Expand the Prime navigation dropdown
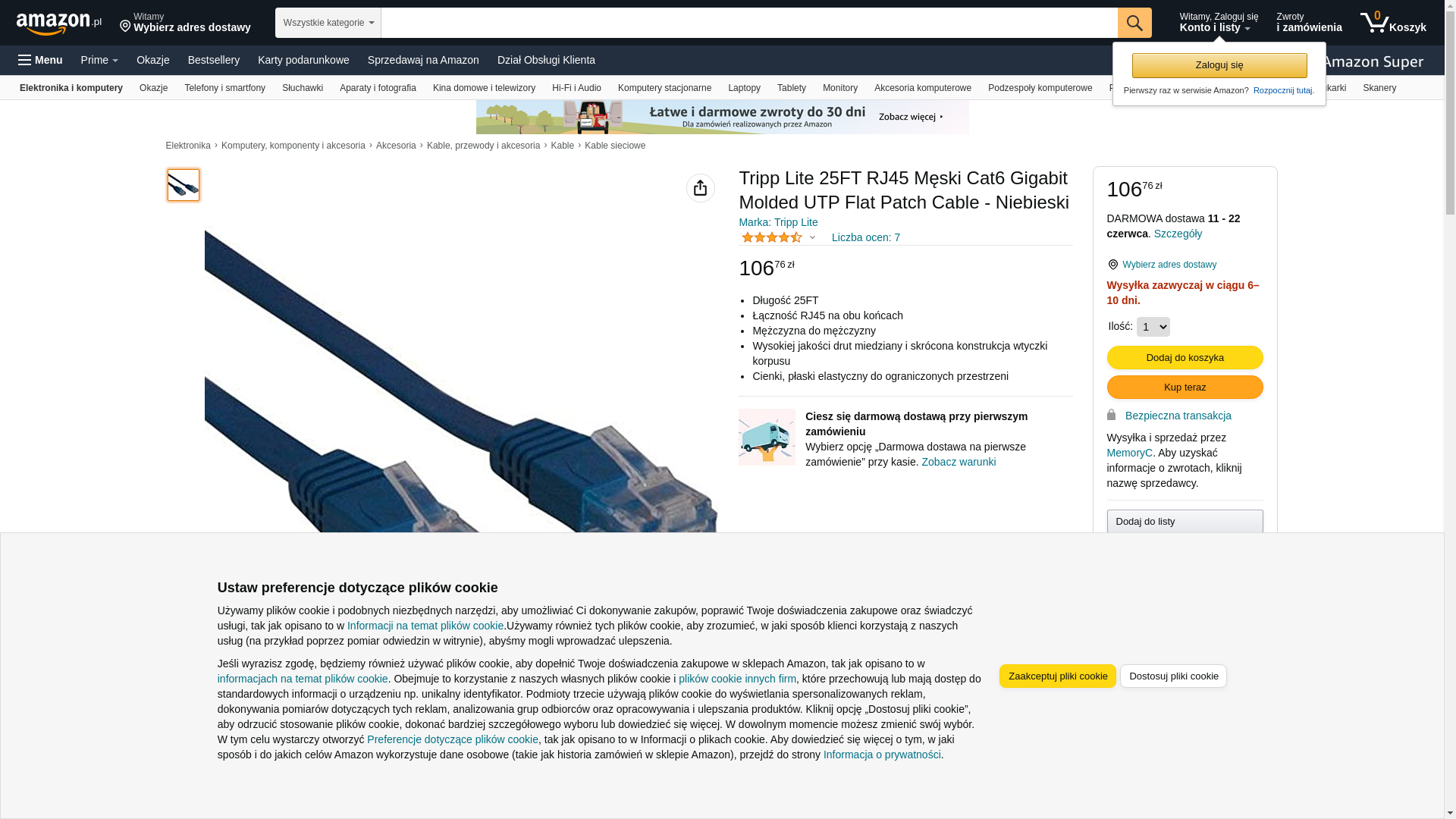 click(x=99, y=60)
